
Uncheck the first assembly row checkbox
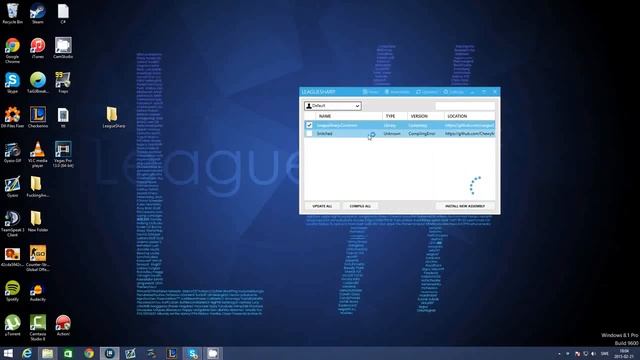click(x=309, y=125)
